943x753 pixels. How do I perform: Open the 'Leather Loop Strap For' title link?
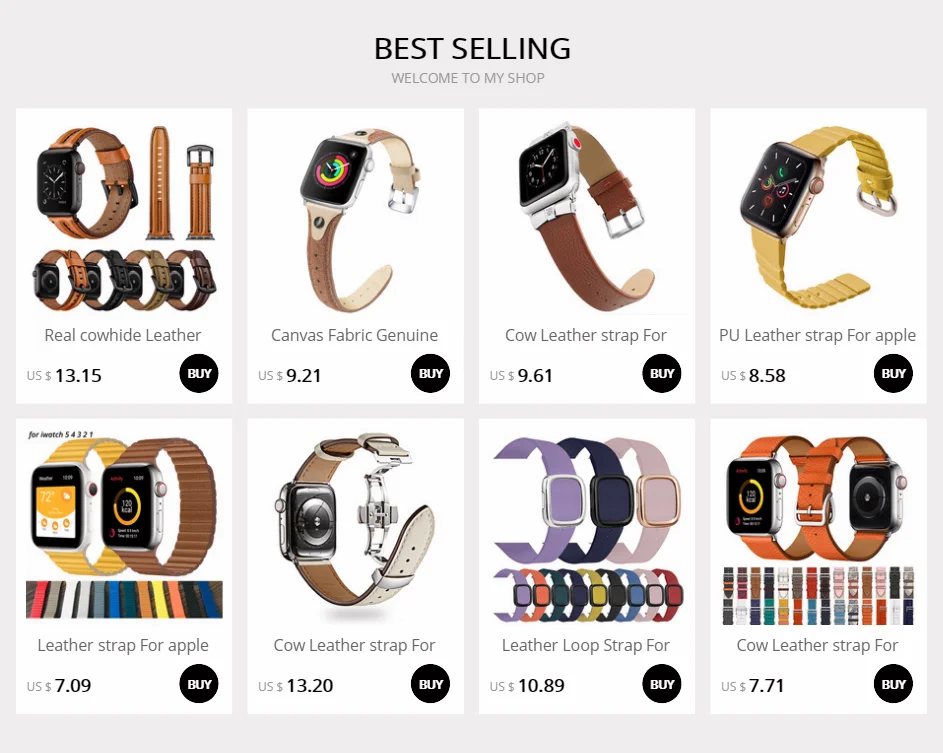[586, 645]
